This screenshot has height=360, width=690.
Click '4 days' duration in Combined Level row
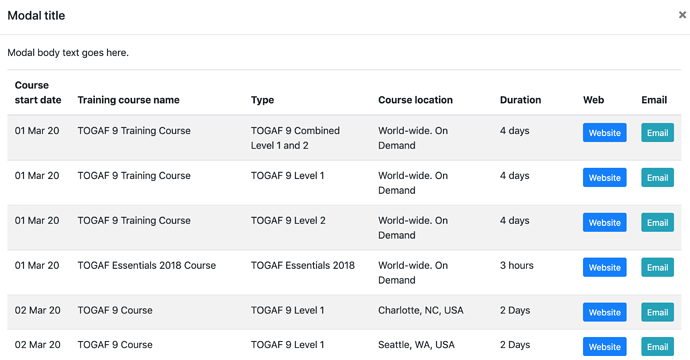pyautogui.click(x=514, y=131)
